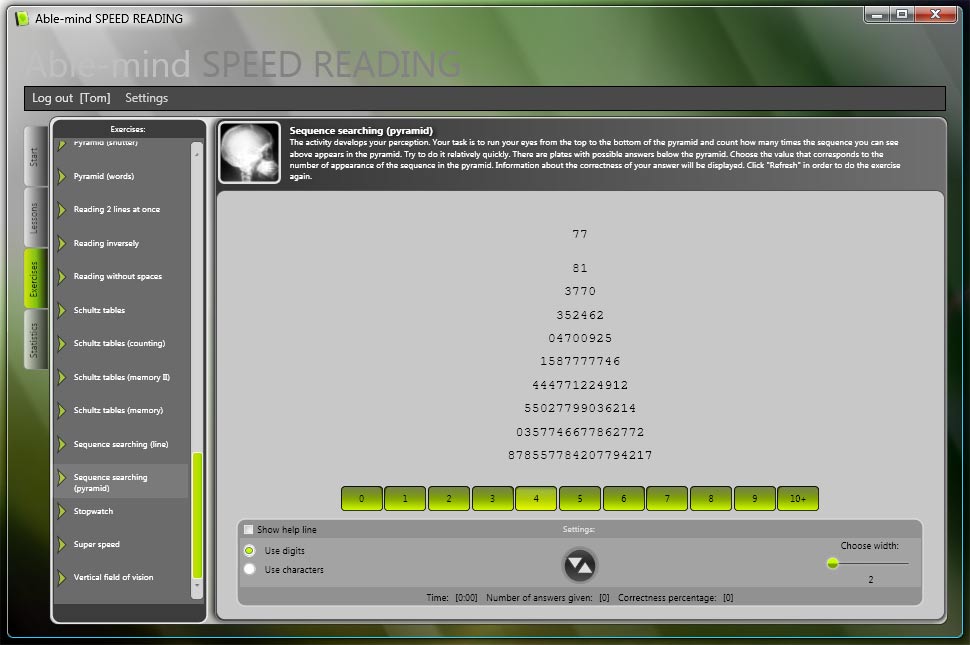Click the green arrow beside Sequence searching (line)
The image size is (970, 645).
pyautogui.click(x=61, y=444)
